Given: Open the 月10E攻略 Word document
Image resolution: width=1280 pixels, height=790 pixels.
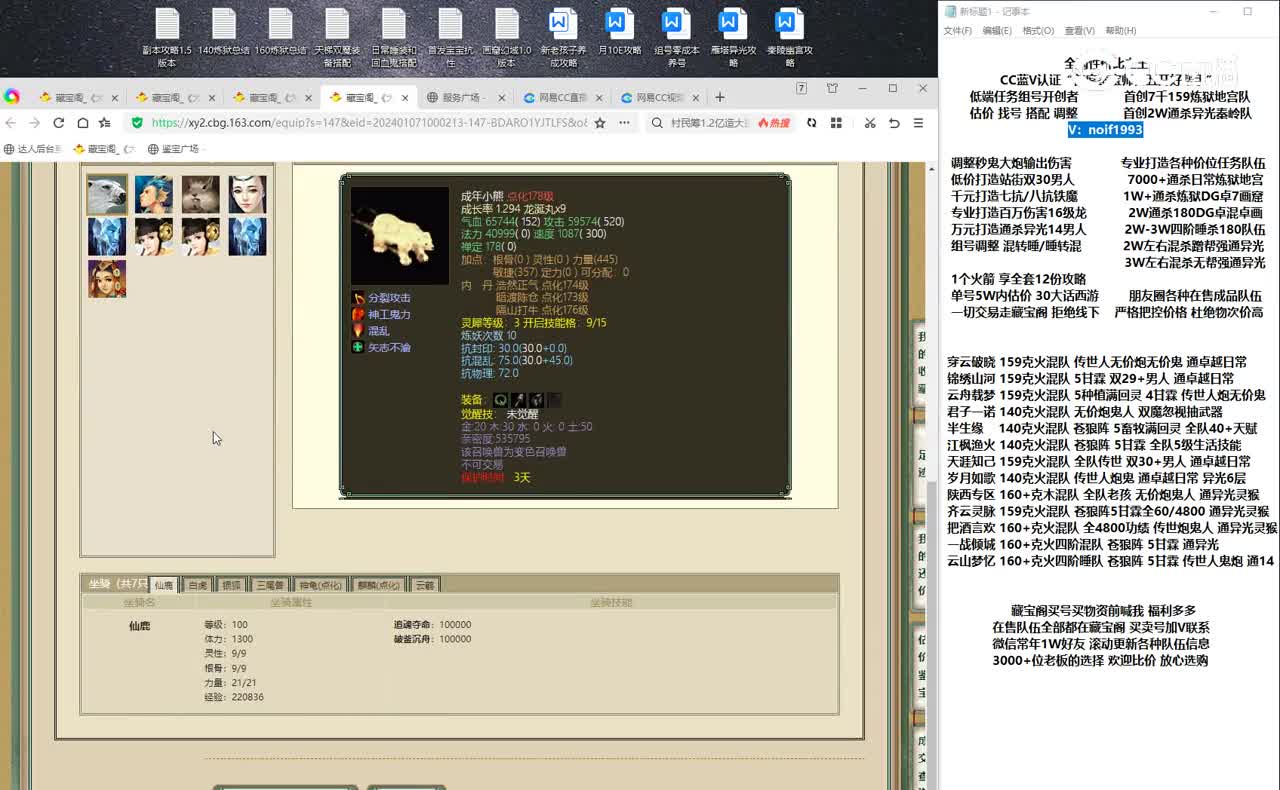Looking at the screenshot, I should pos(619,32).
